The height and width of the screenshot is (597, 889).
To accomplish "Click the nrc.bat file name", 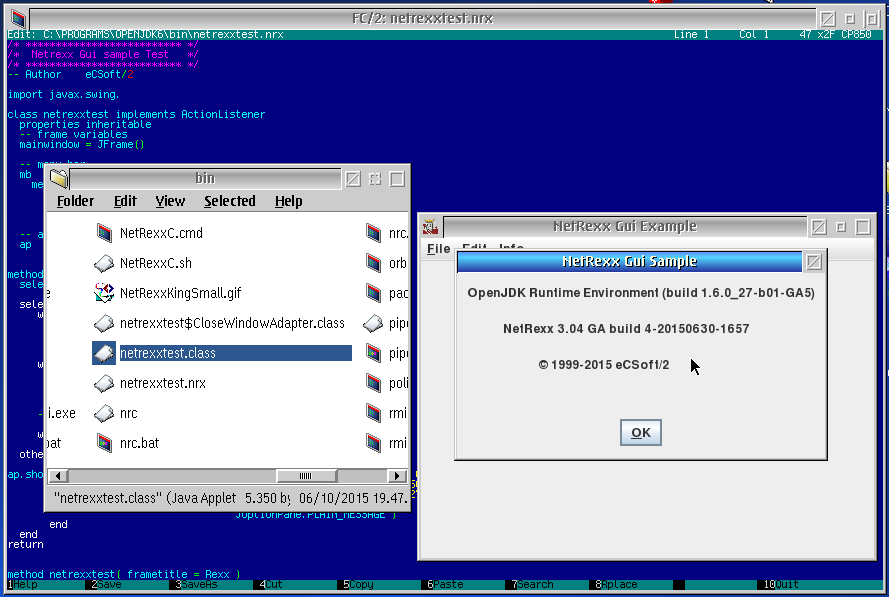I will 139,443.
